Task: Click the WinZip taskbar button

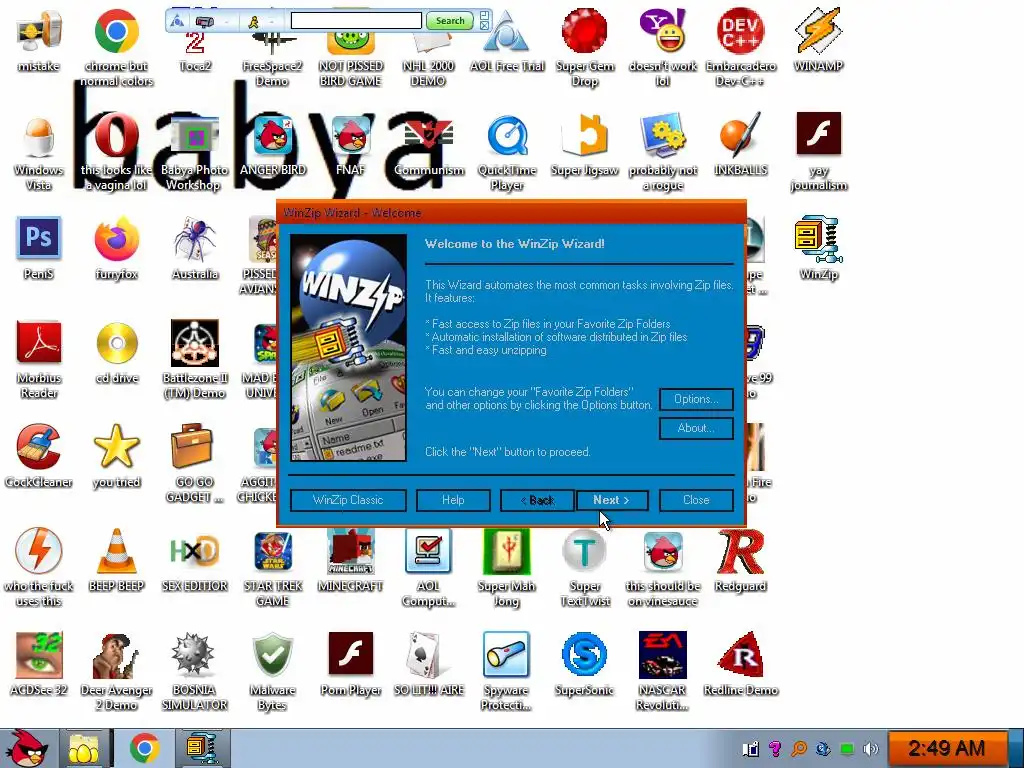Action: tap(202, 748)
